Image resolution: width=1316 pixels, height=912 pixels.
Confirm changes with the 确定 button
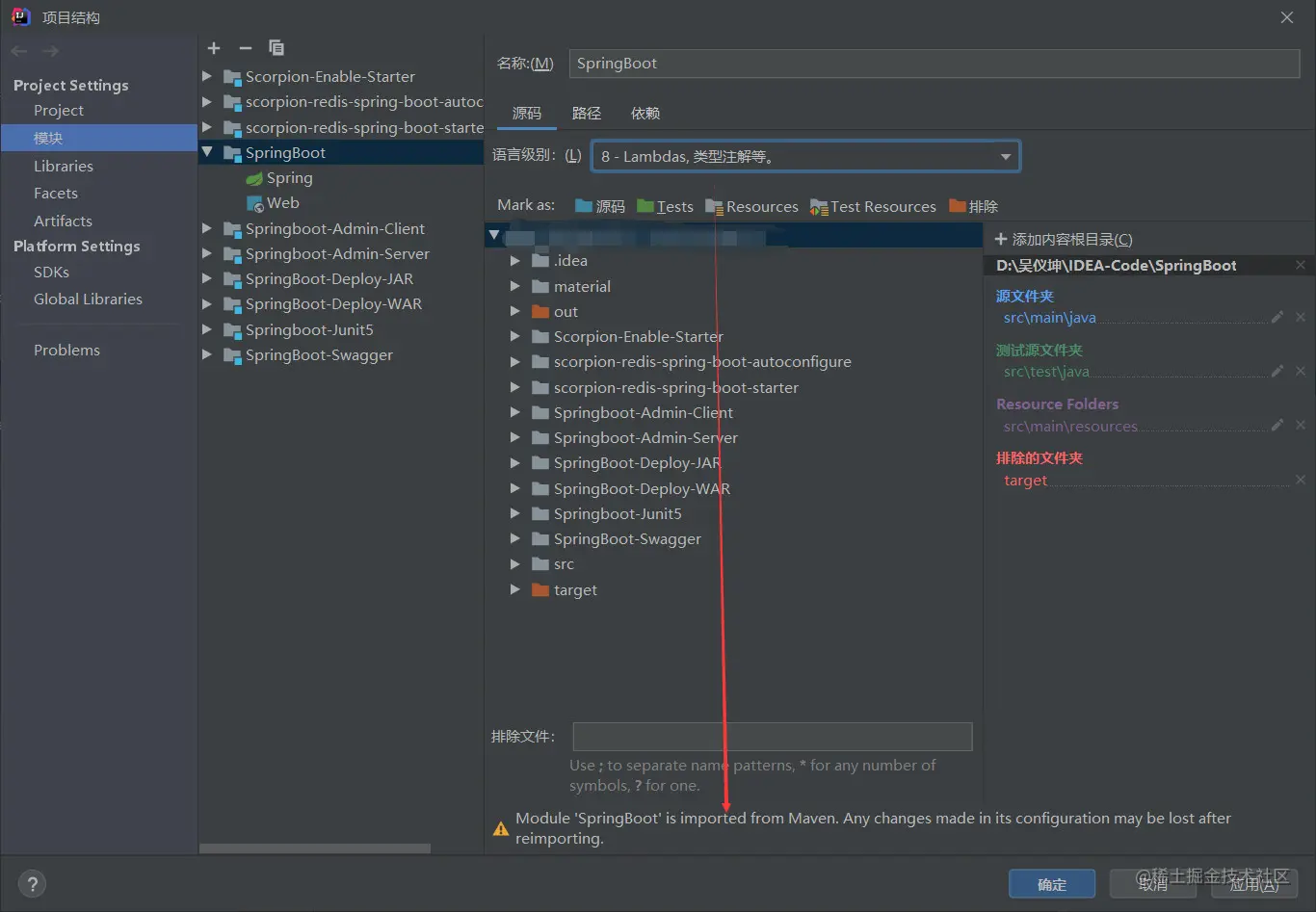[1052, 883]
